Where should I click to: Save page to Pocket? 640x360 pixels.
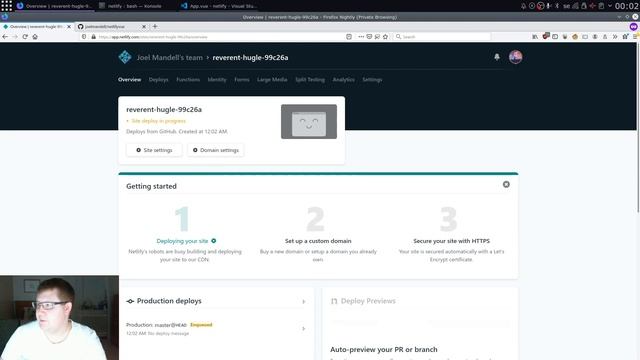pos(369,37)
